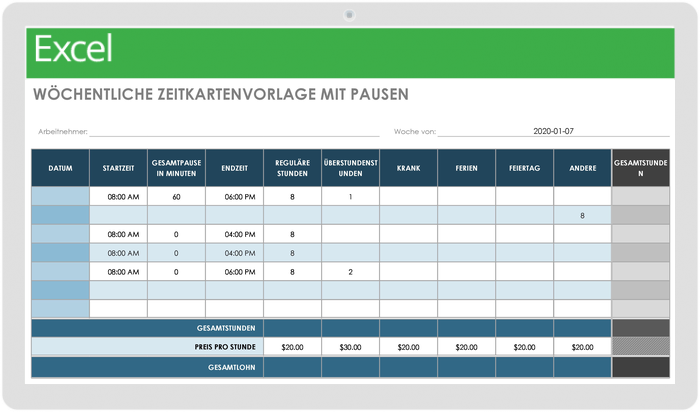Click the Excel logo in the green banner
The height and width of the screenshot is (412, 700).
73,49
